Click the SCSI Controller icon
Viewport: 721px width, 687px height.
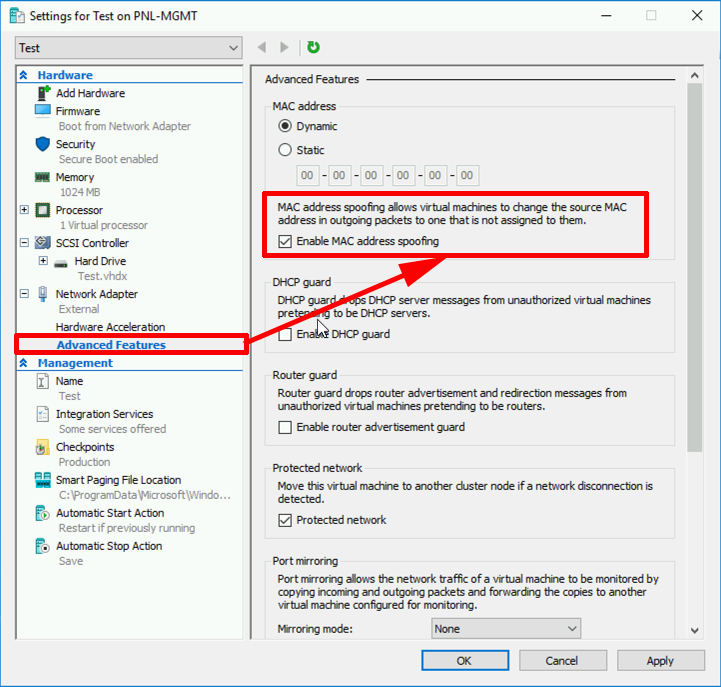point(43,242)
